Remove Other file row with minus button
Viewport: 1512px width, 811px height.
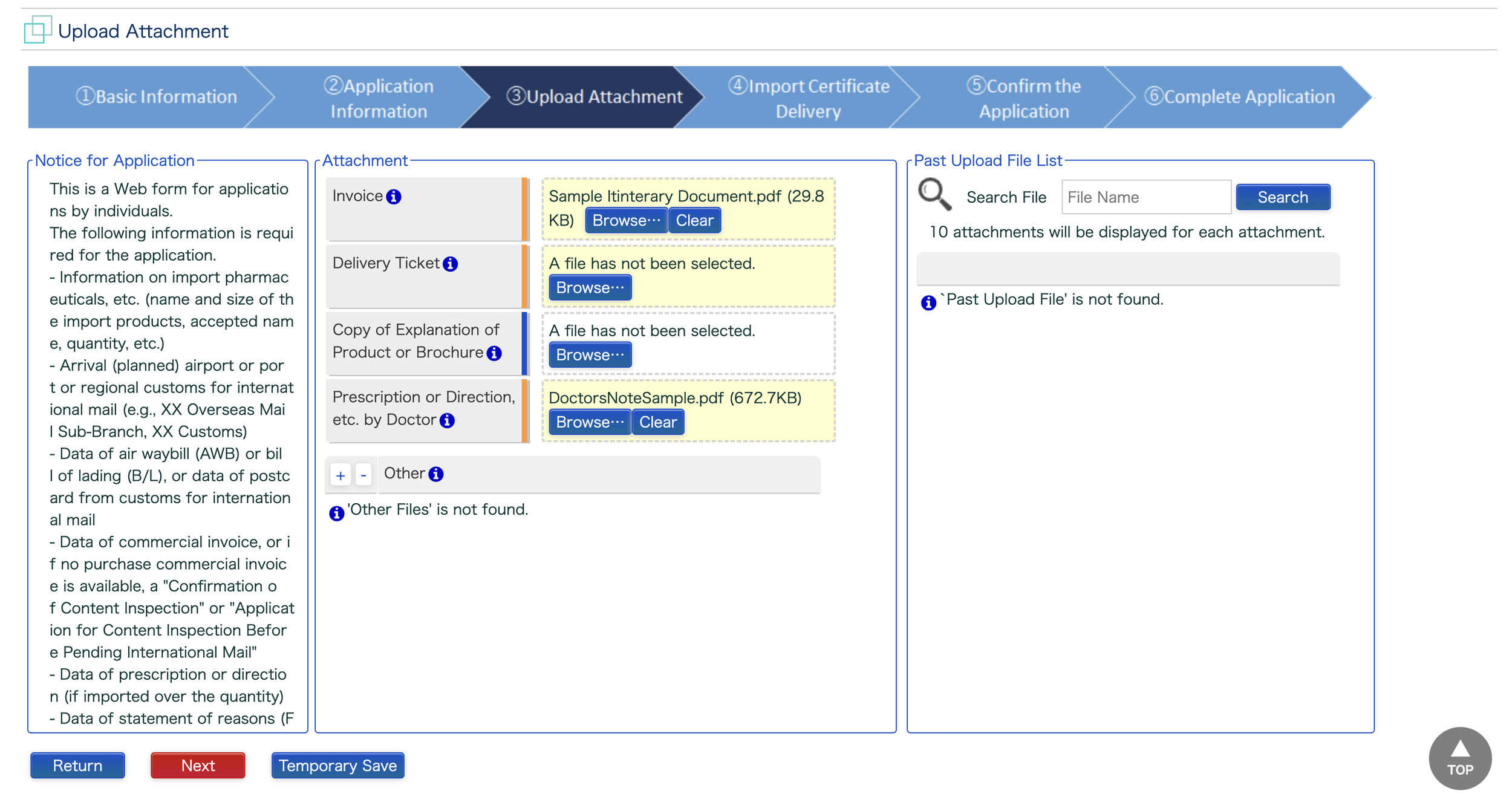pyautogui.click(x=363, y=475)
